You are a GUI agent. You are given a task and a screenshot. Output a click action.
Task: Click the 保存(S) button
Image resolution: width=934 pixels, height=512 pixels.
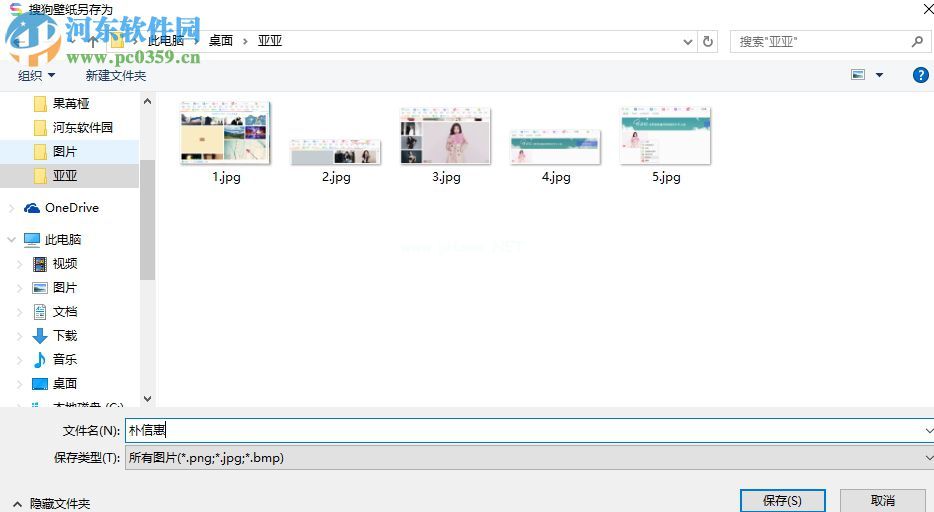782,500
